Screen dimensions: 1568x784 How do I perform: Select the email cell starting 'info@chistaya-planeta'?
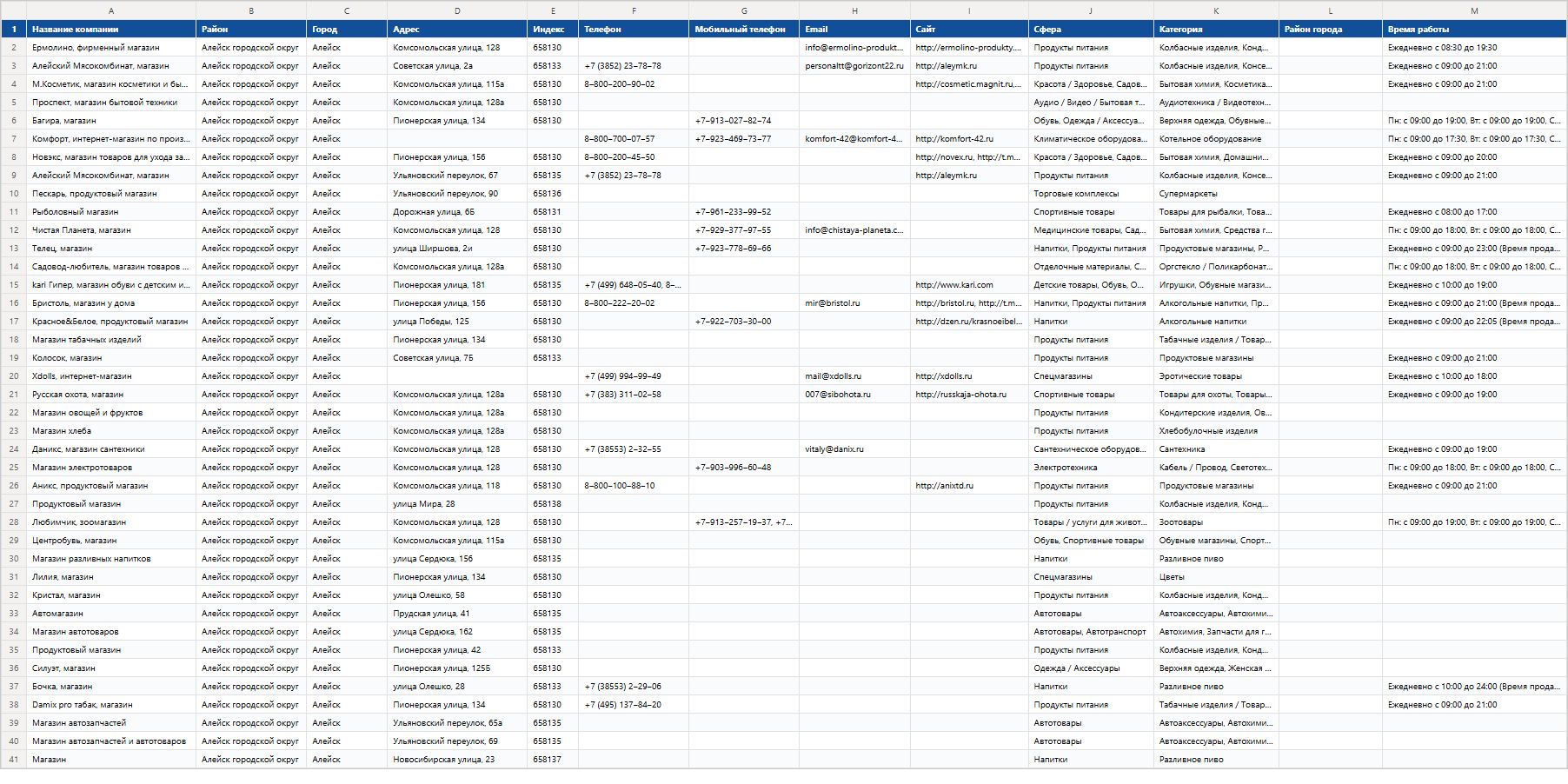[854, 230]
